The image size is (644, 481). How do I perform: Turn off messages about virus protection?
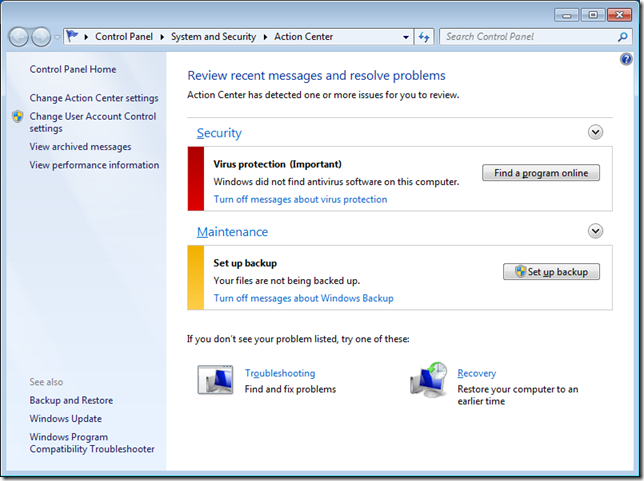pyautogui.click(x=300, y=199)
